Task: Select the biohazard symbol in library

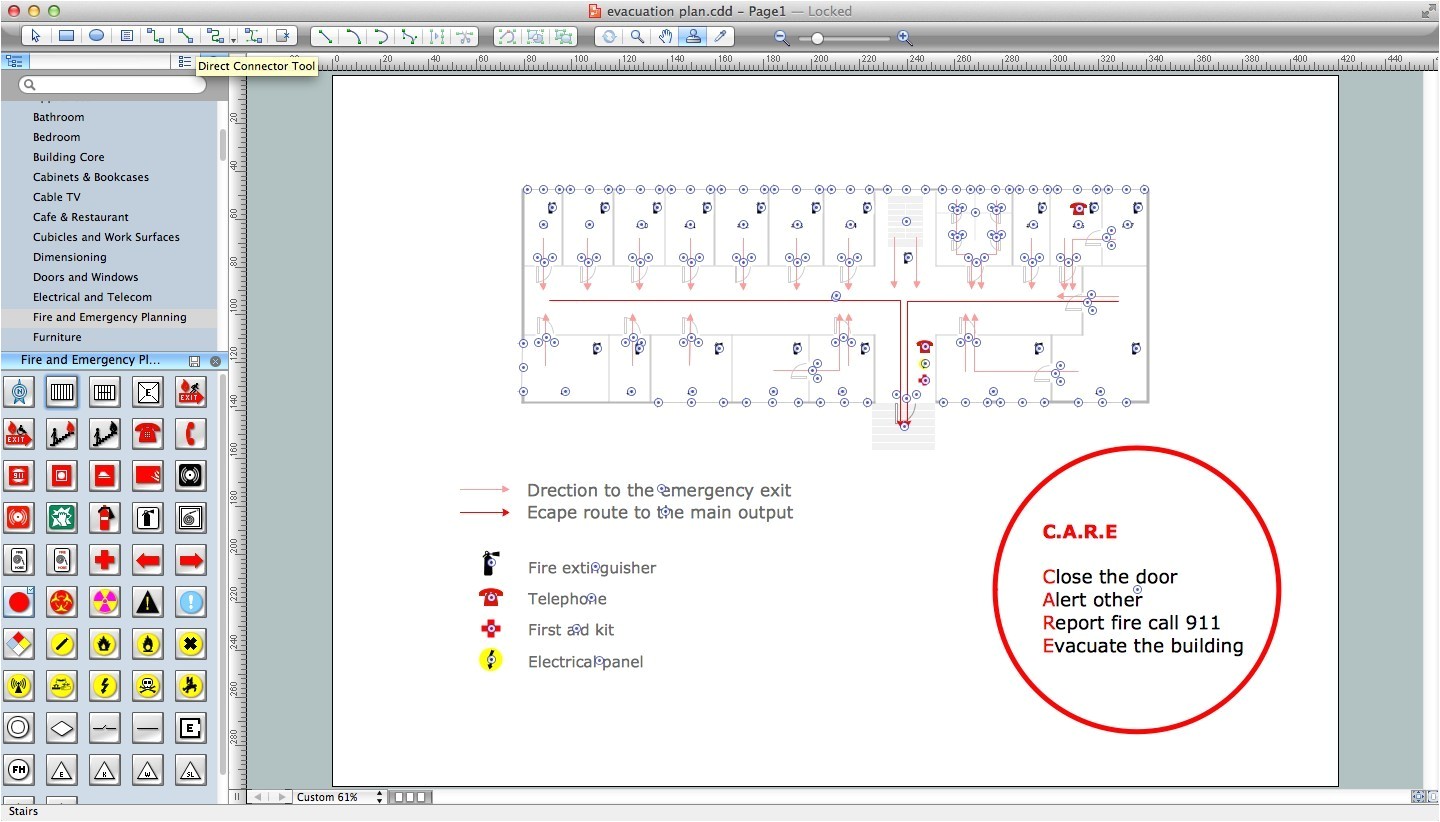Action: [x=62, y=602]
